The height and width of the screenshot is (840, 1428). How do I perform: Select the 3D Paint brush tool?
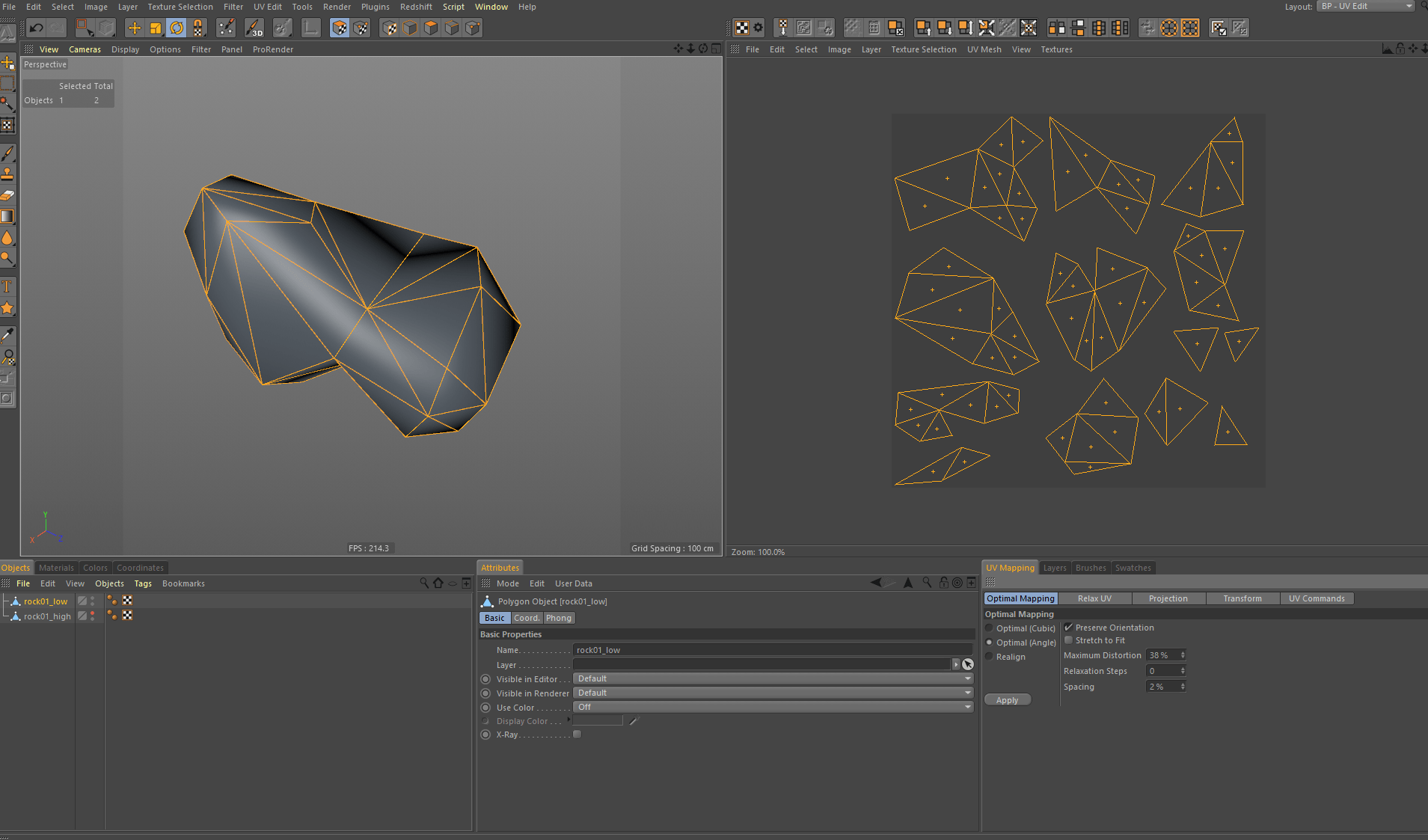(254, 28)
